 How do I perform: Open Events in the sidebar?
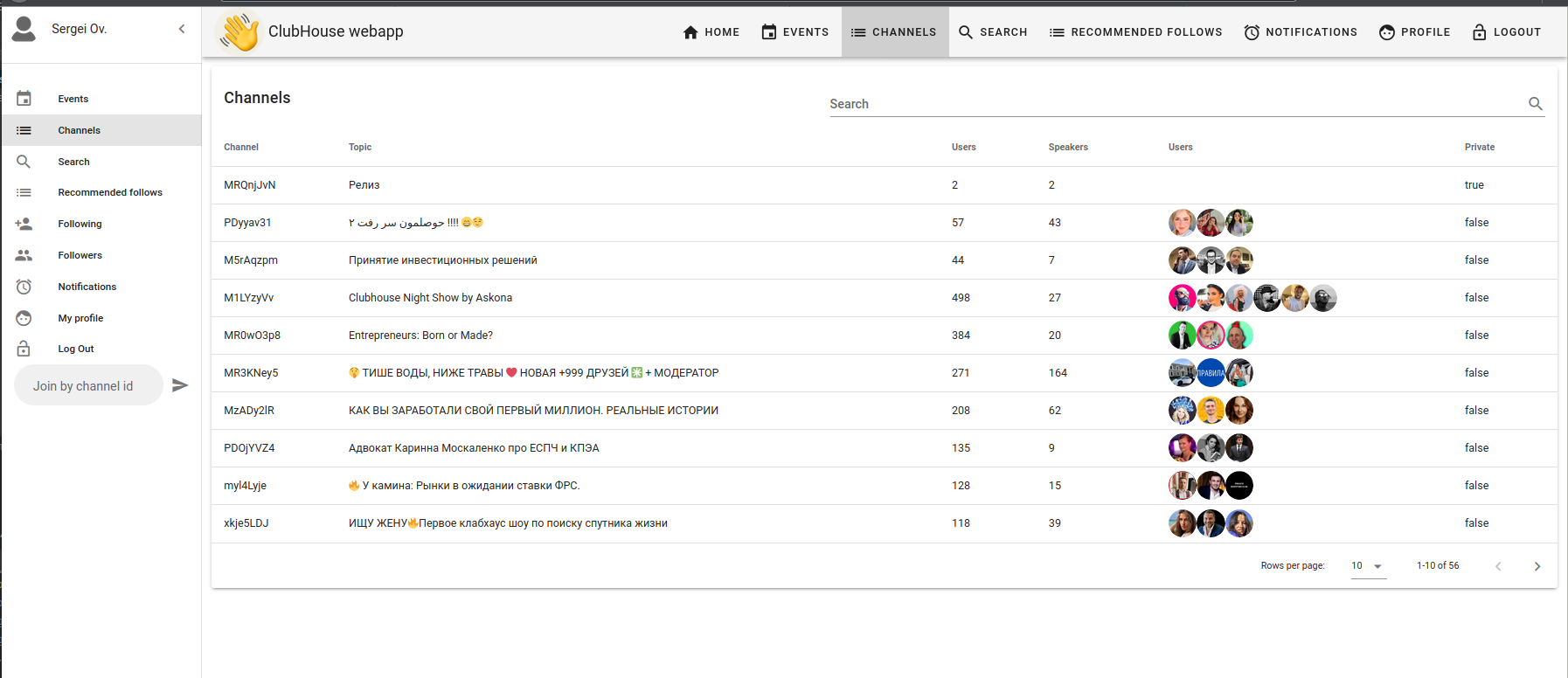[101, 99]
